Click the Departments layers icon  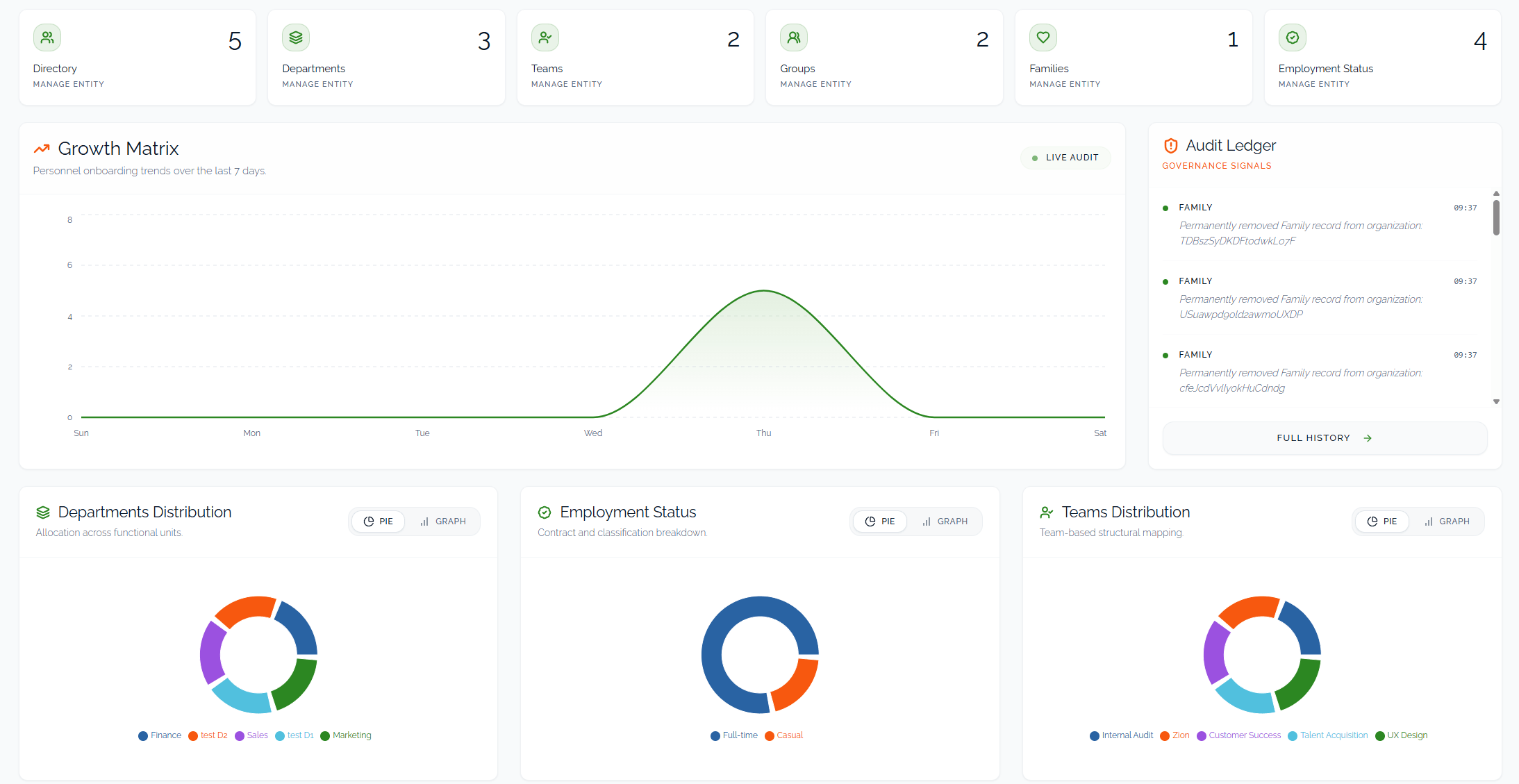point(296,37)
